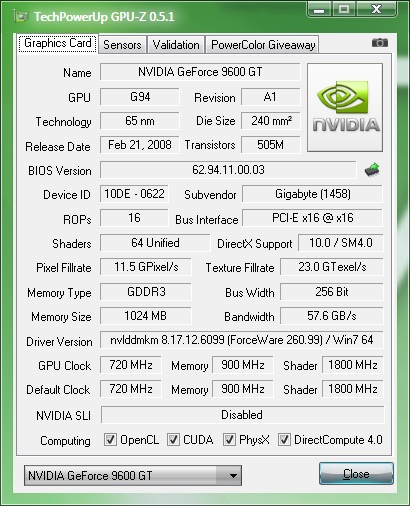
Task: Click the Device ID field 10DE - 0622
Action: [x=134, y=194]
